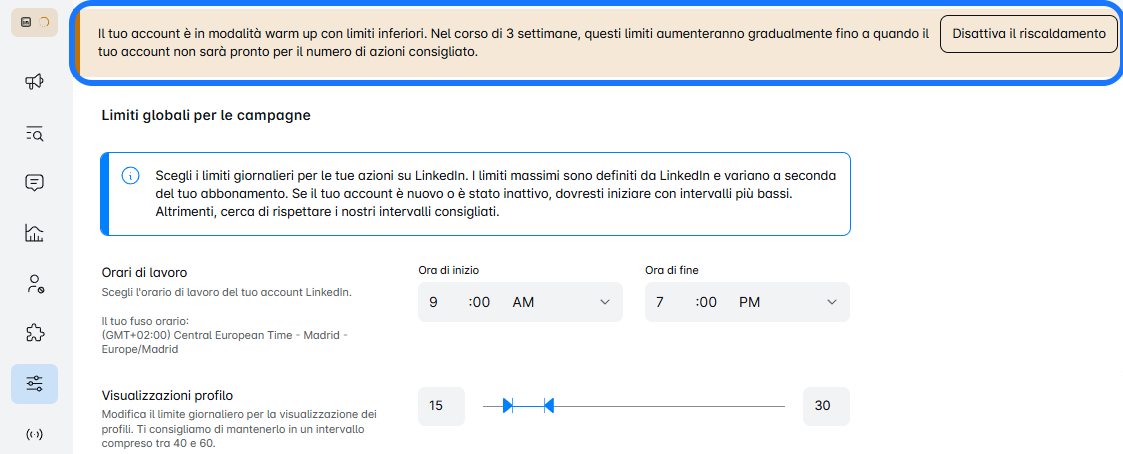The width and height of the screenshot is (1123, 454).
Task: Click the account logo at sidebar top
Action: coord(34,22)
